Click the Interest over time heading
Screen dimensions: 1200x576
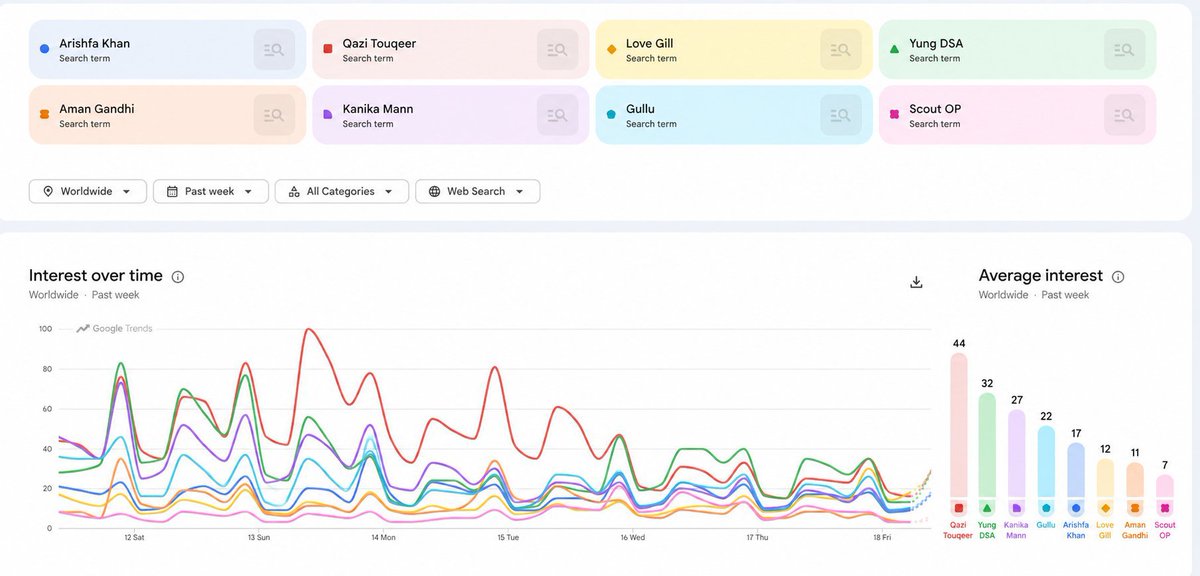[x=96, y=276]
